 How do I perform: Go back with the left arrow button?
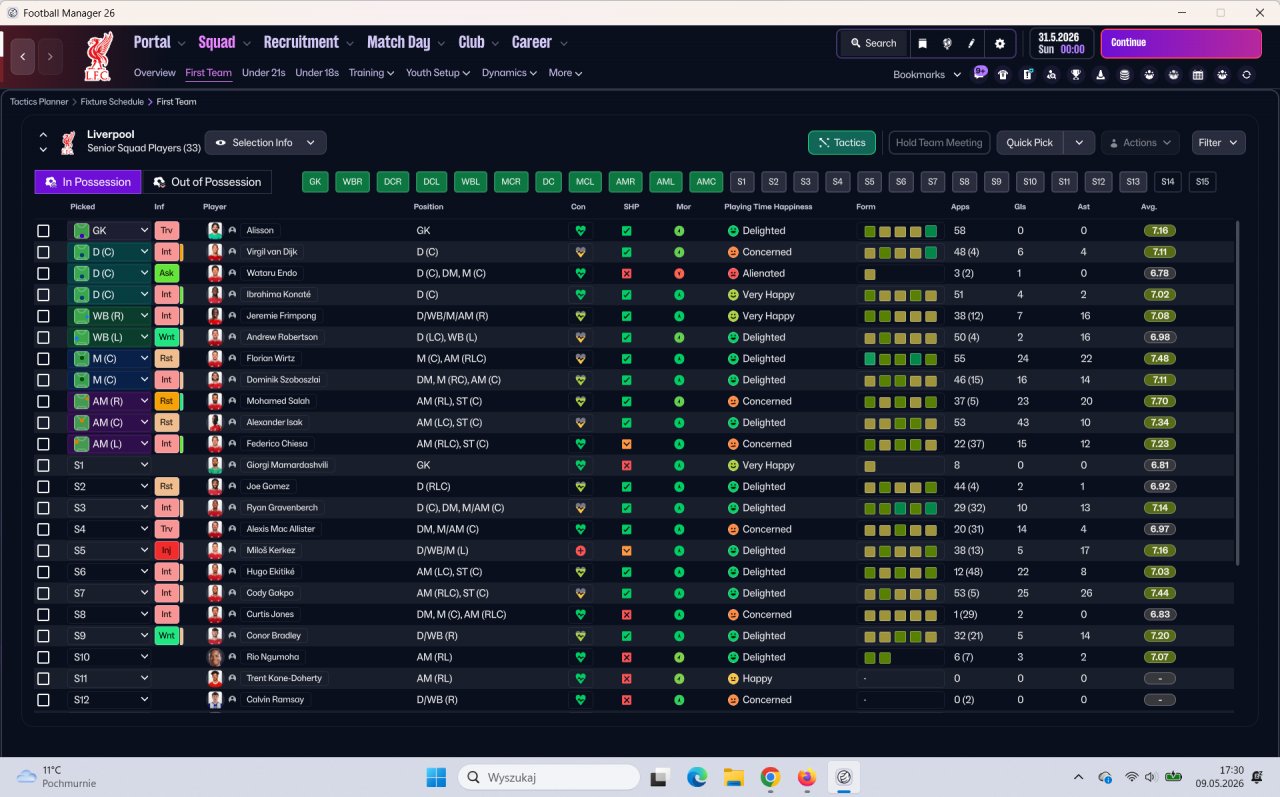point(23,56)
